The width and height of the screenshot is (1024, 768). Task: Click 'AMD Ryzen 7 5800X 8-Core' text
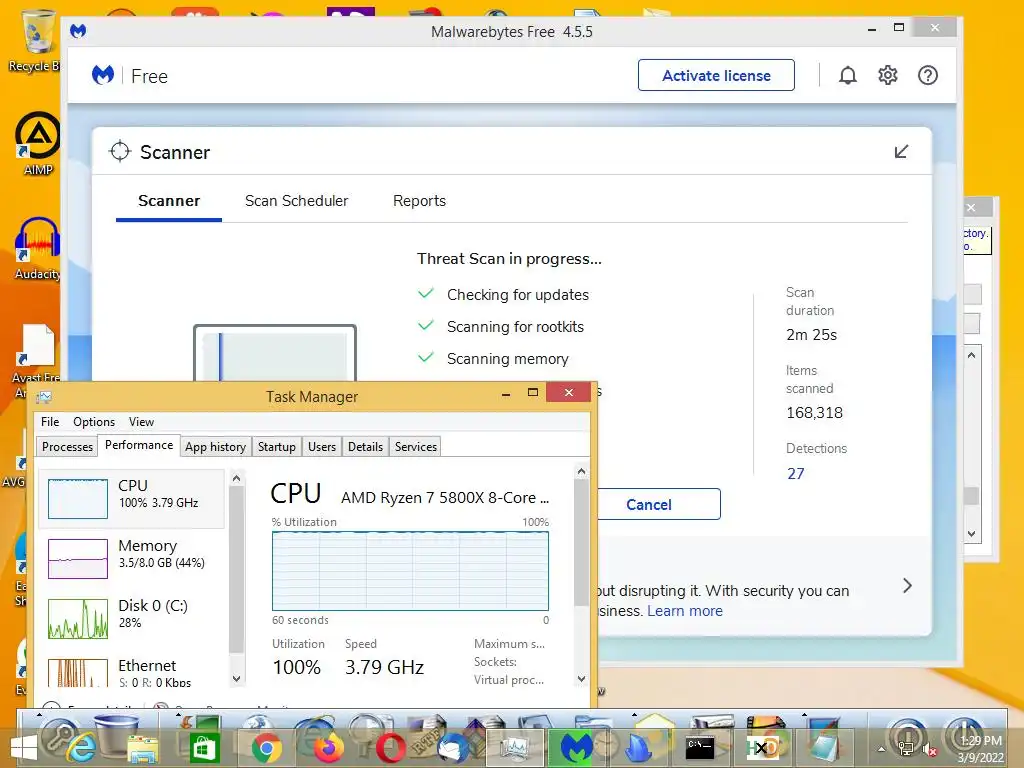pos(445,498)
